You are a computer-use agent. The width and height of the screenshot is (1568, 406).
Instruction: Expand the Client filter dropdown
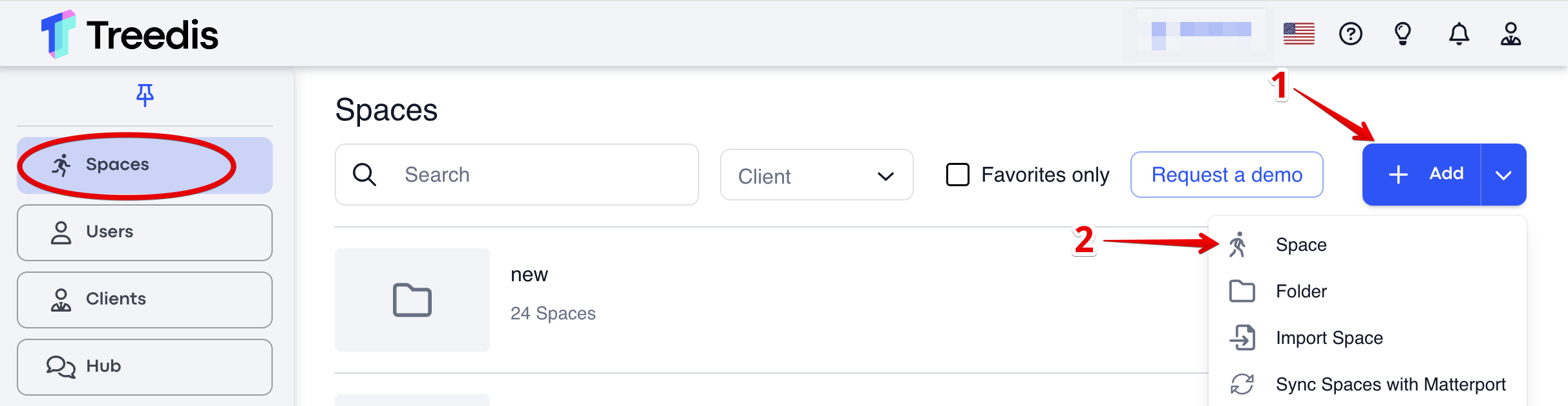coord(816,175)
